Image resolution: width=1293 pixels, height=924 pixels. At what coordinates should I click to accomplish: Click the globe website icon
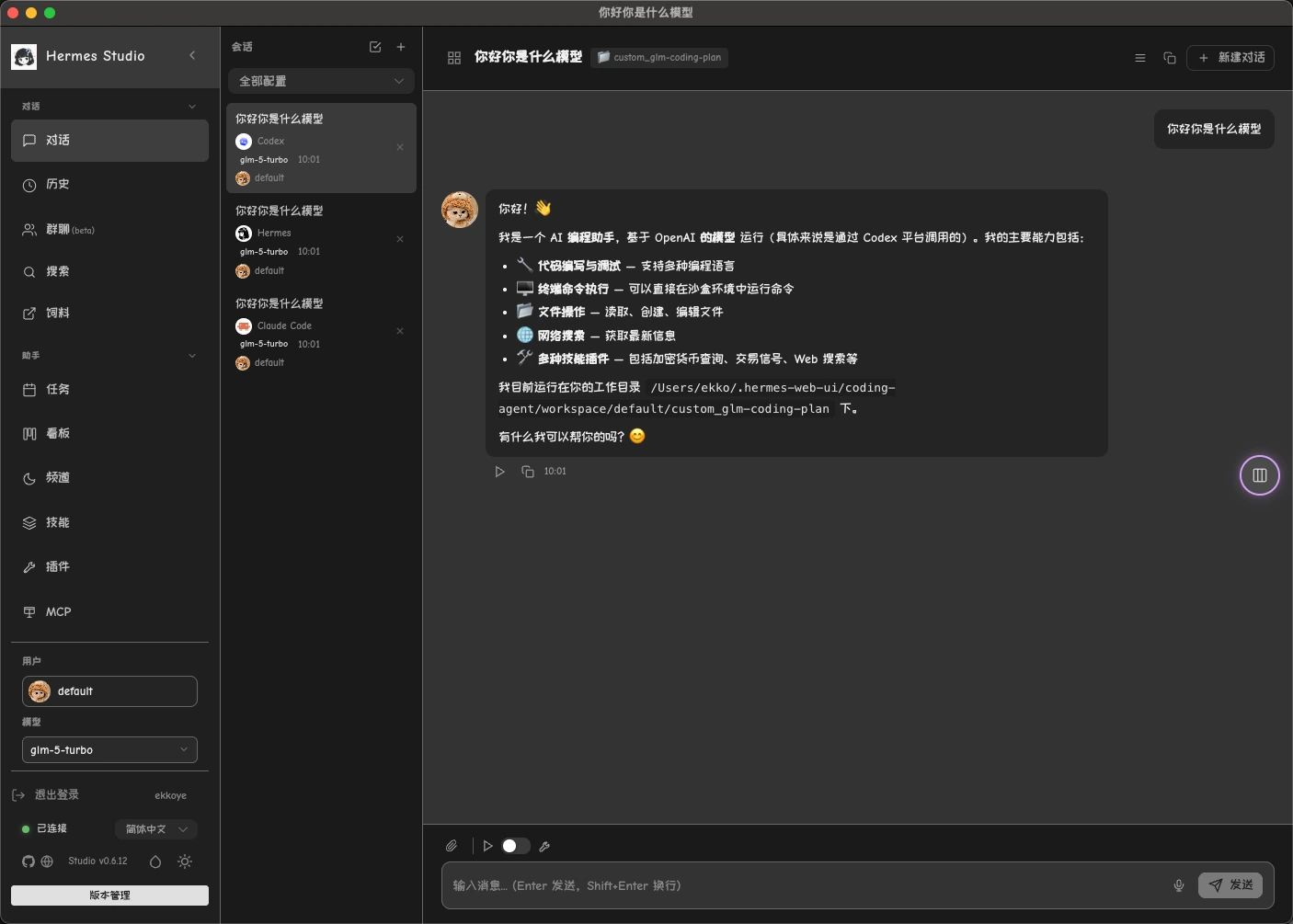pos(47,861)
